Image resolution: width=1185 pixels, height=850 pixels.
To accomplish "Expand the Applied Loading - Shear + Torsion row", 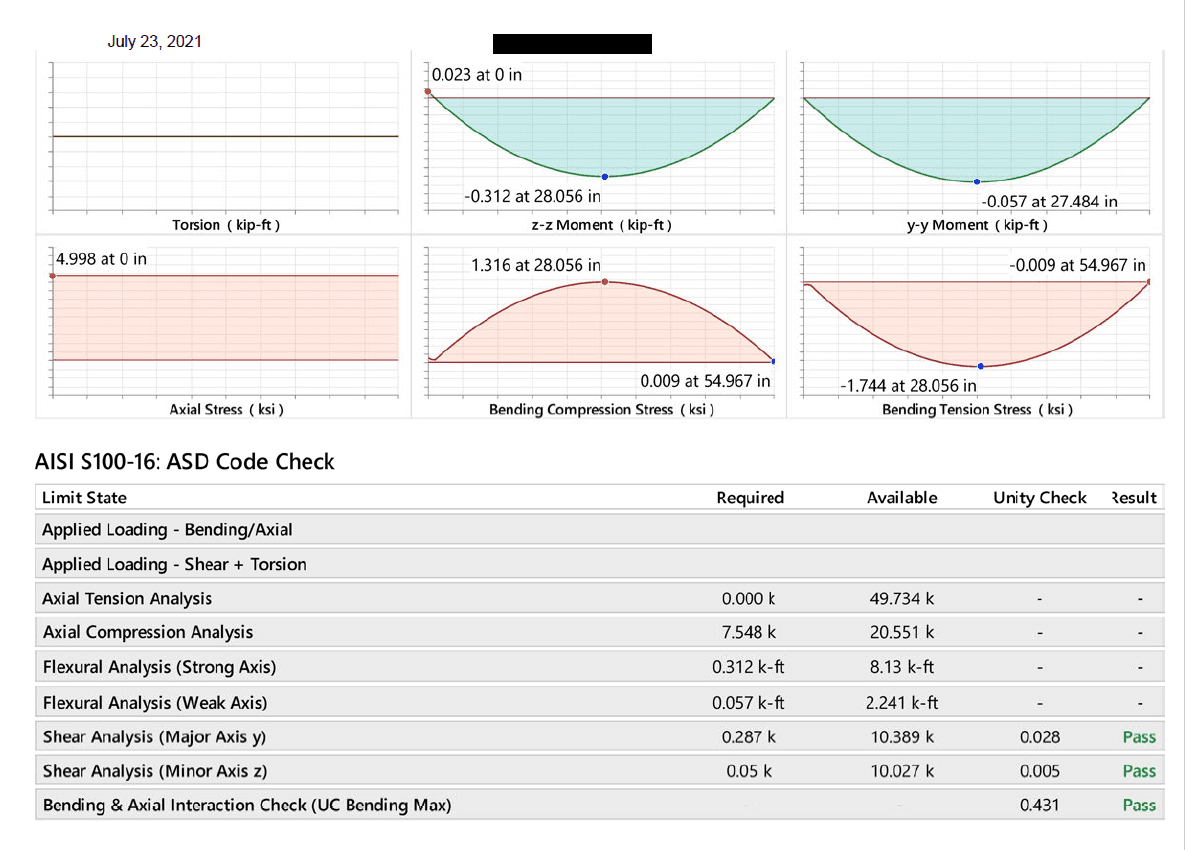I will pyautogui.click(x=174, y=564).
